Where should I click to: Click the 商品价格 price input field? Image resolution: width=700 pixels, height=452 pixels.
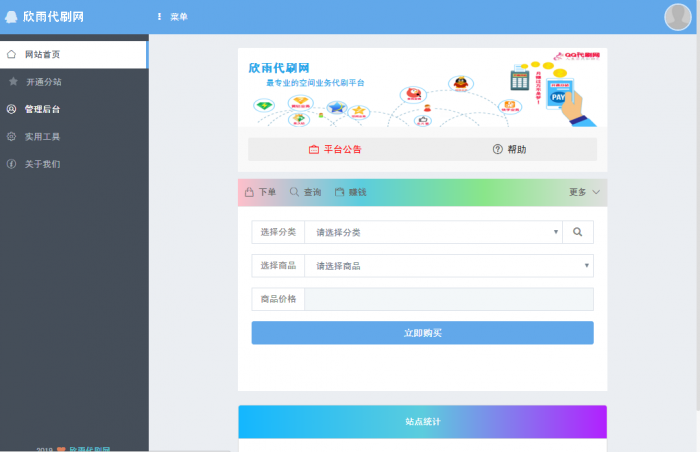[448, 299]
